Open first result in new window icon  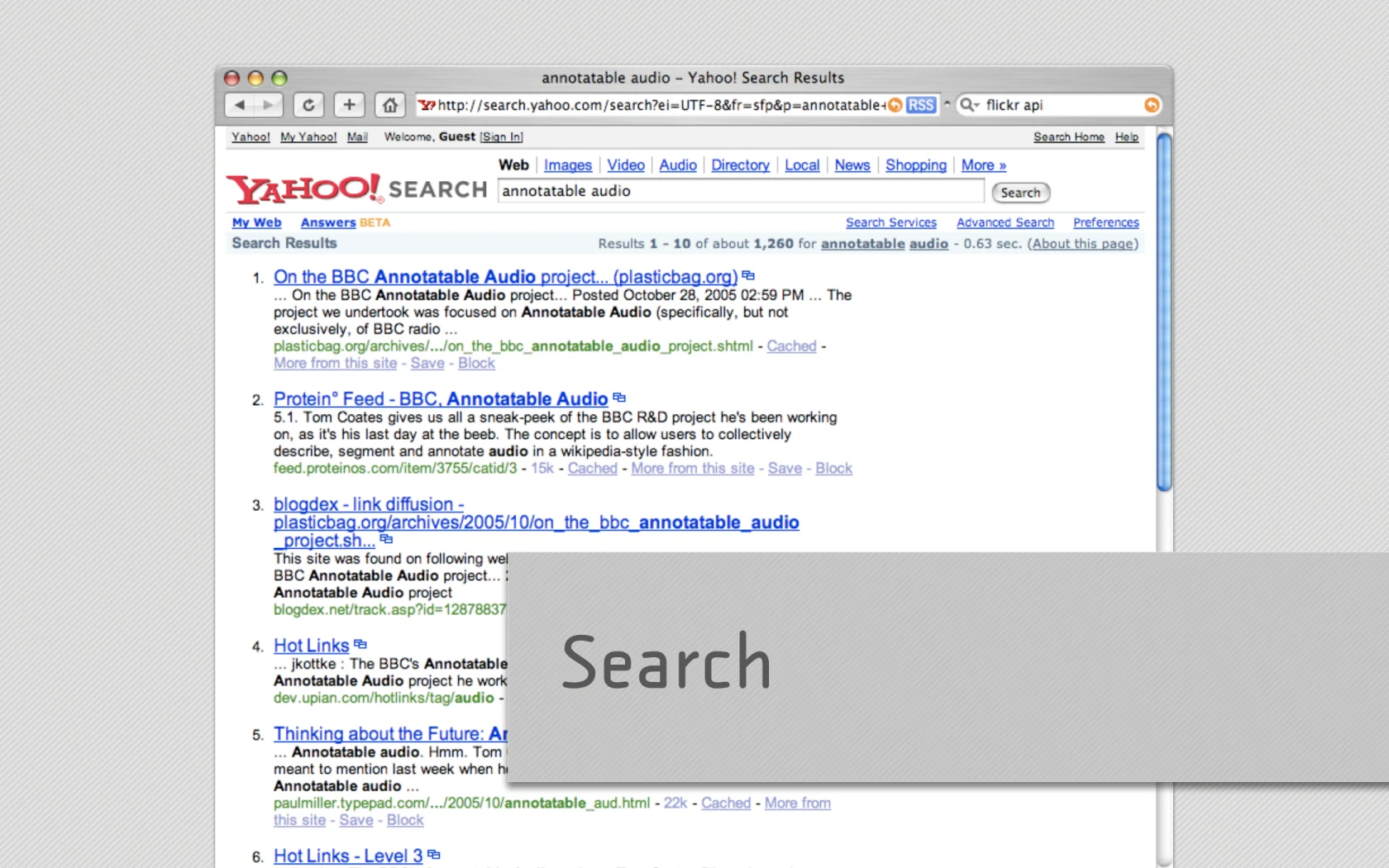coord(748,275)
